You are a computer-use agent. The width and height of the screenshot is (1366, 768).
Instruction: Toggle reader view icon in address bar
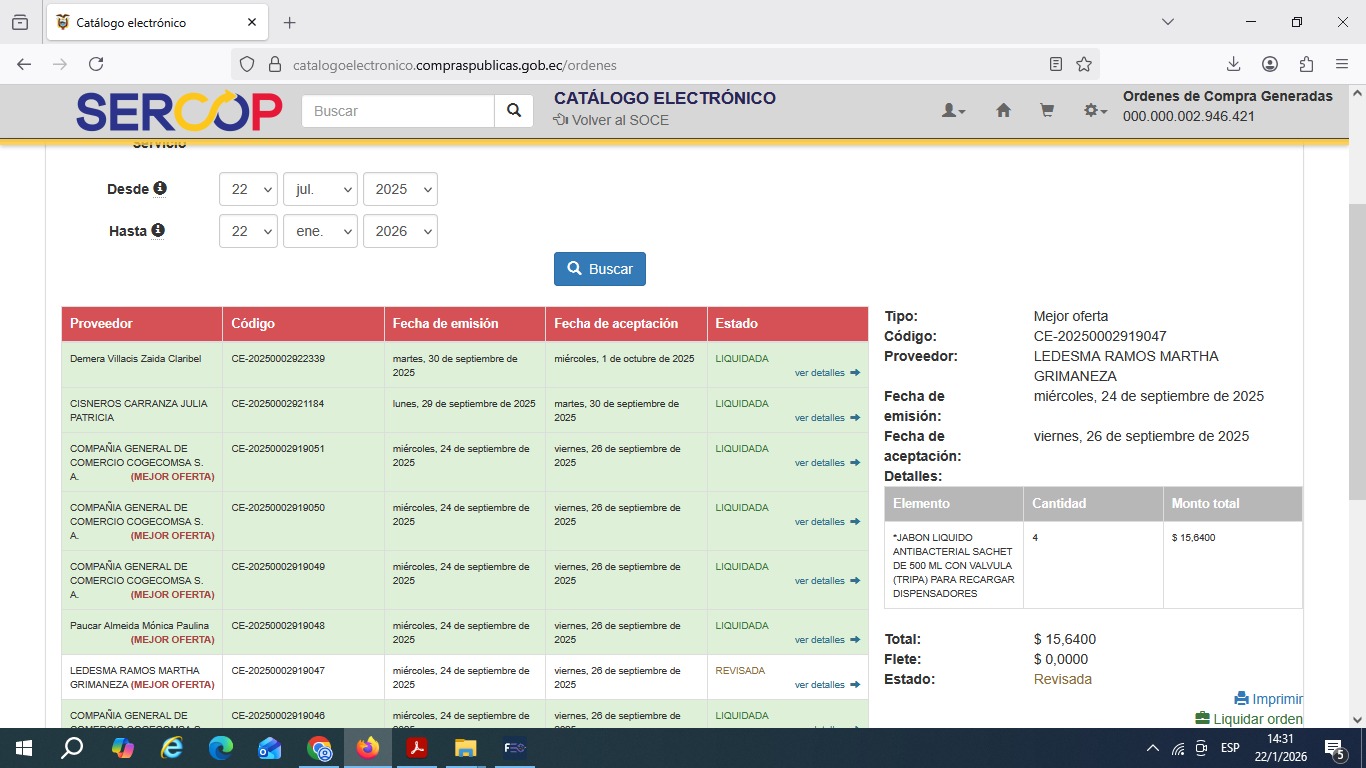click(1056, 64)
